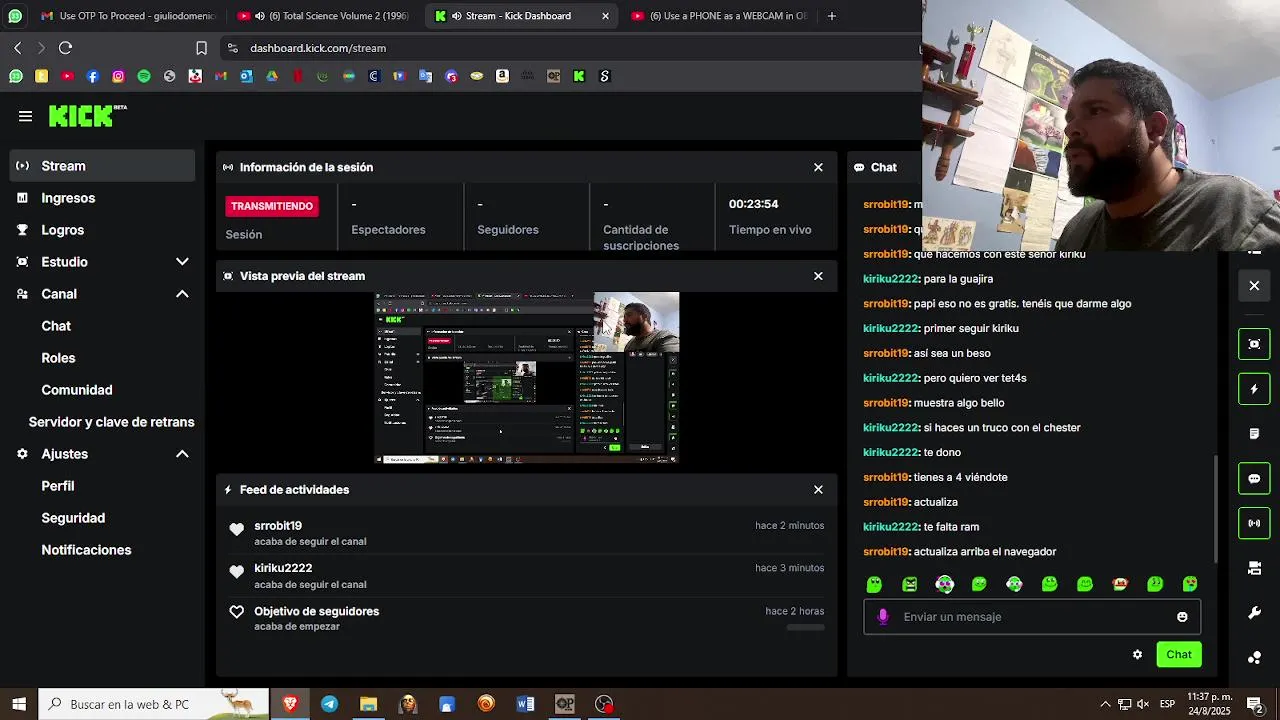Screen dimensions: 1280x720
Task: Open the Stream sidebar section
Action: 102,166
